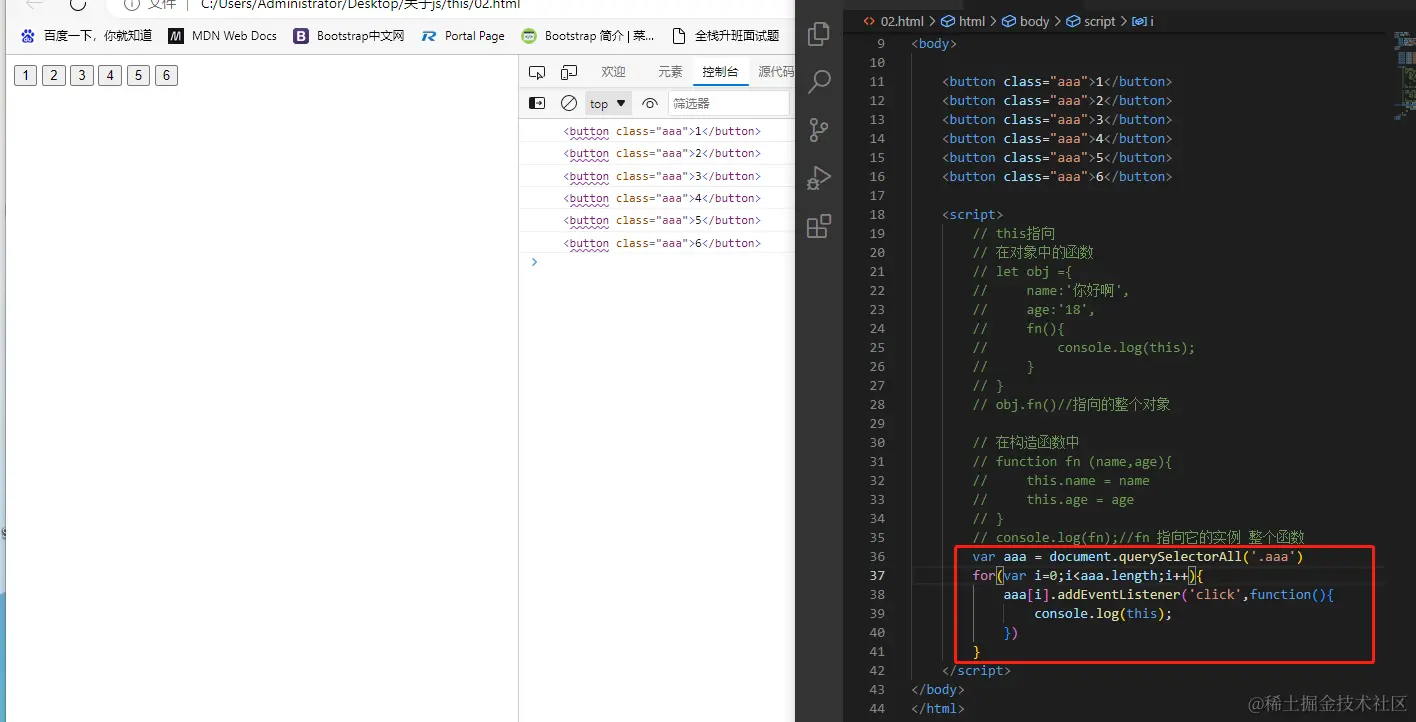The width and height of the screenshot is (1416, 722).
Task: Click page button 4
Action: pyautogui.click(x=110, y=75)
